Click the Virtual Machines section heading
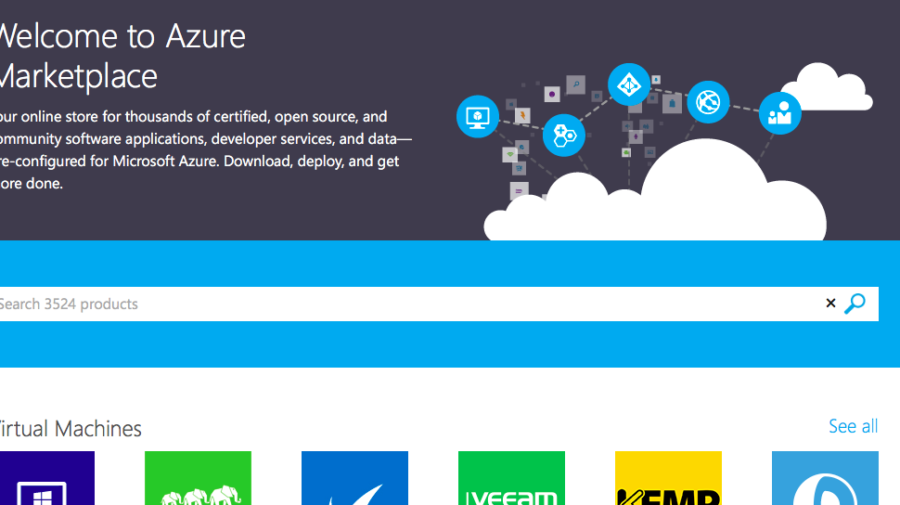 [x=70, y=429]
